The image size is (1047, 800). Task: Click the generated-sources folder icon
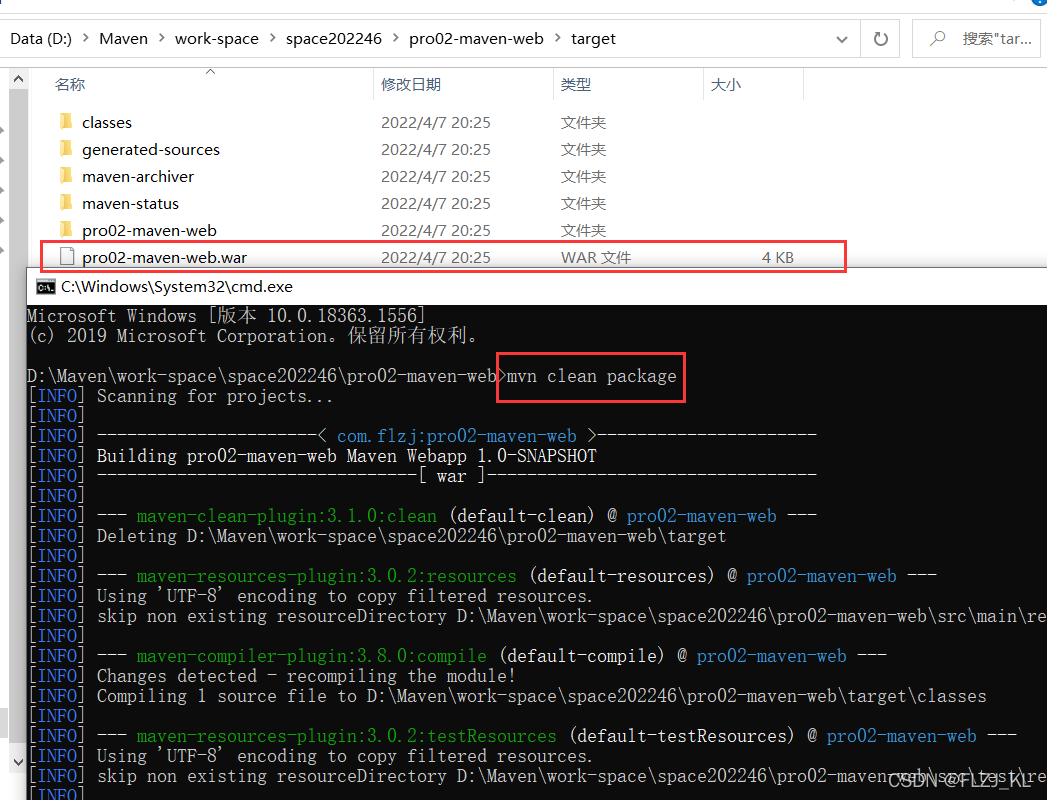tap(66, 148)
